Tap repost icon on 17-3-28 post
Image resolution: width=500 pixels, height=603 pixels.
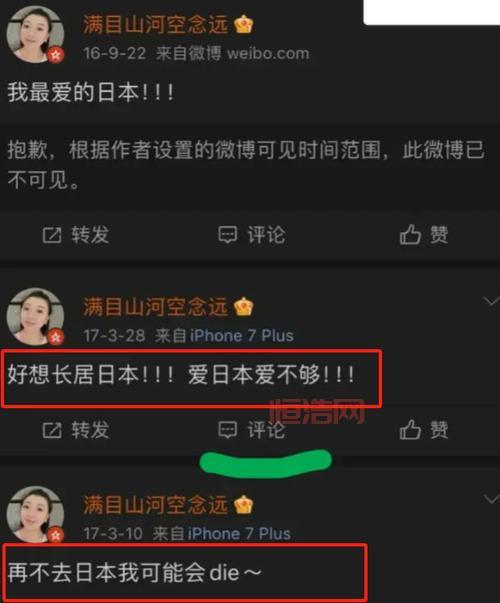pyautogui.click(x=52, y=430)
